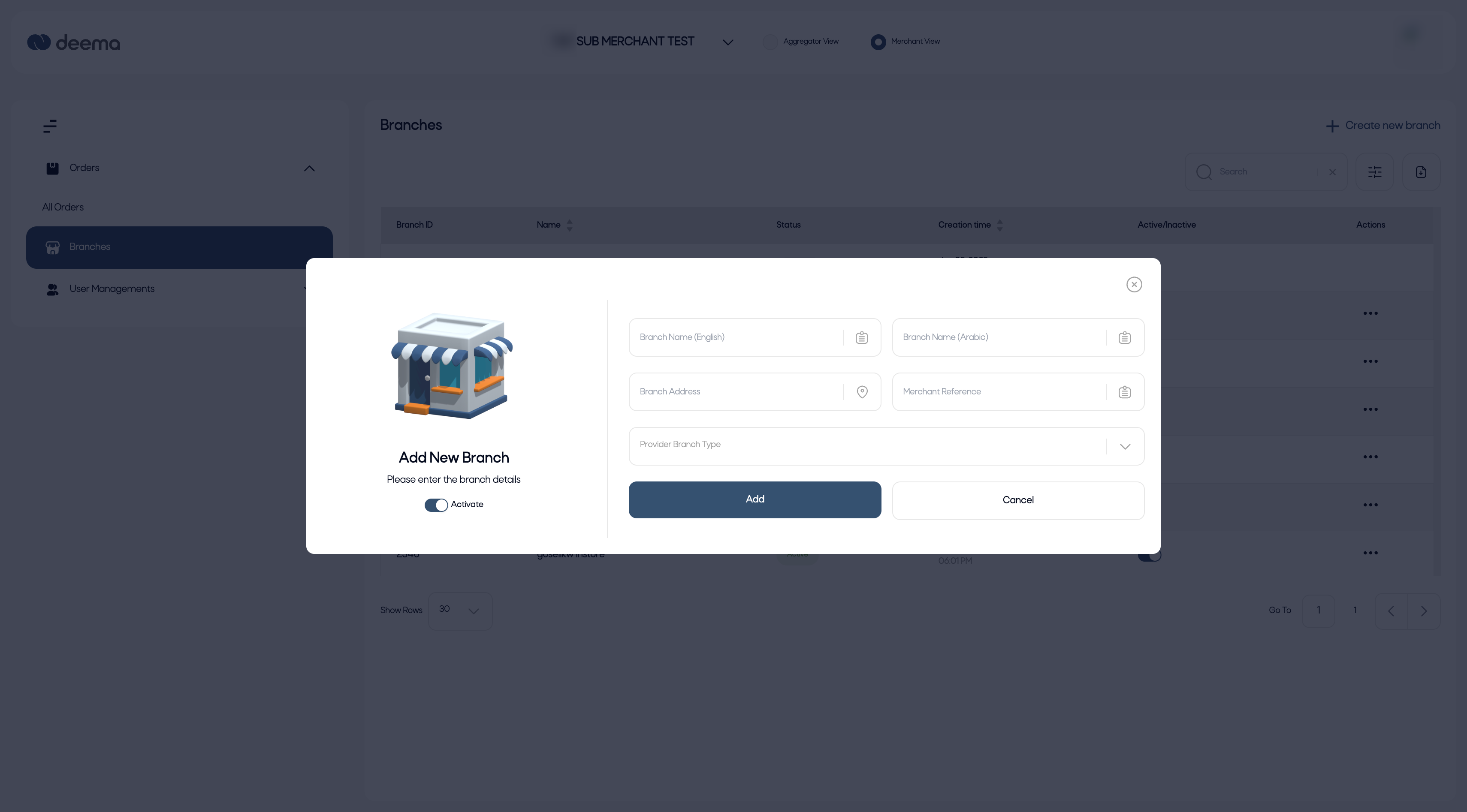Click the clipboard icon in Merchant Reference field
The height and width of the screenshot is (812, 1467).
(1124, 391)
